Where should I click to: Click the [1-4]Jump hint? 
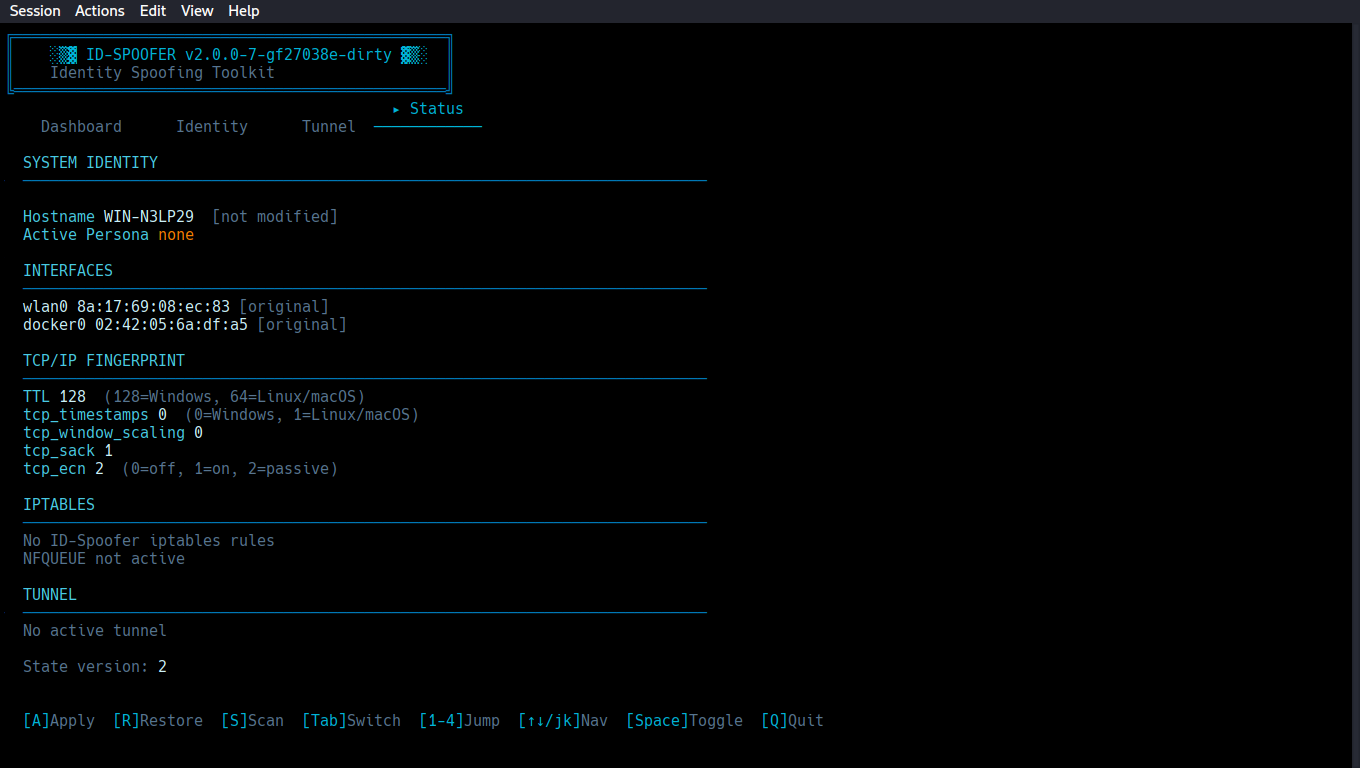[460, 721]
